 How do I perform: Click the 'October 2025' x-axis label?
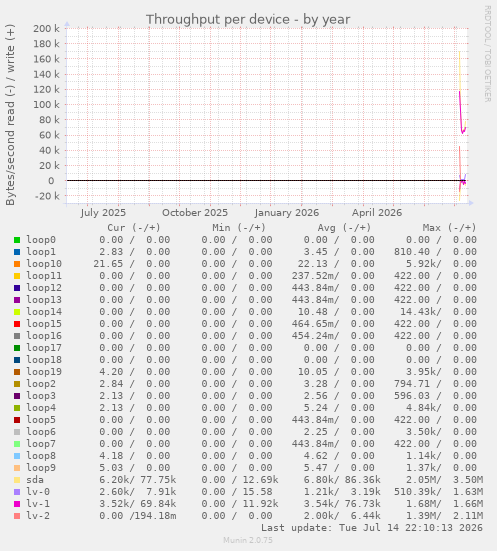tap(195, 213)
